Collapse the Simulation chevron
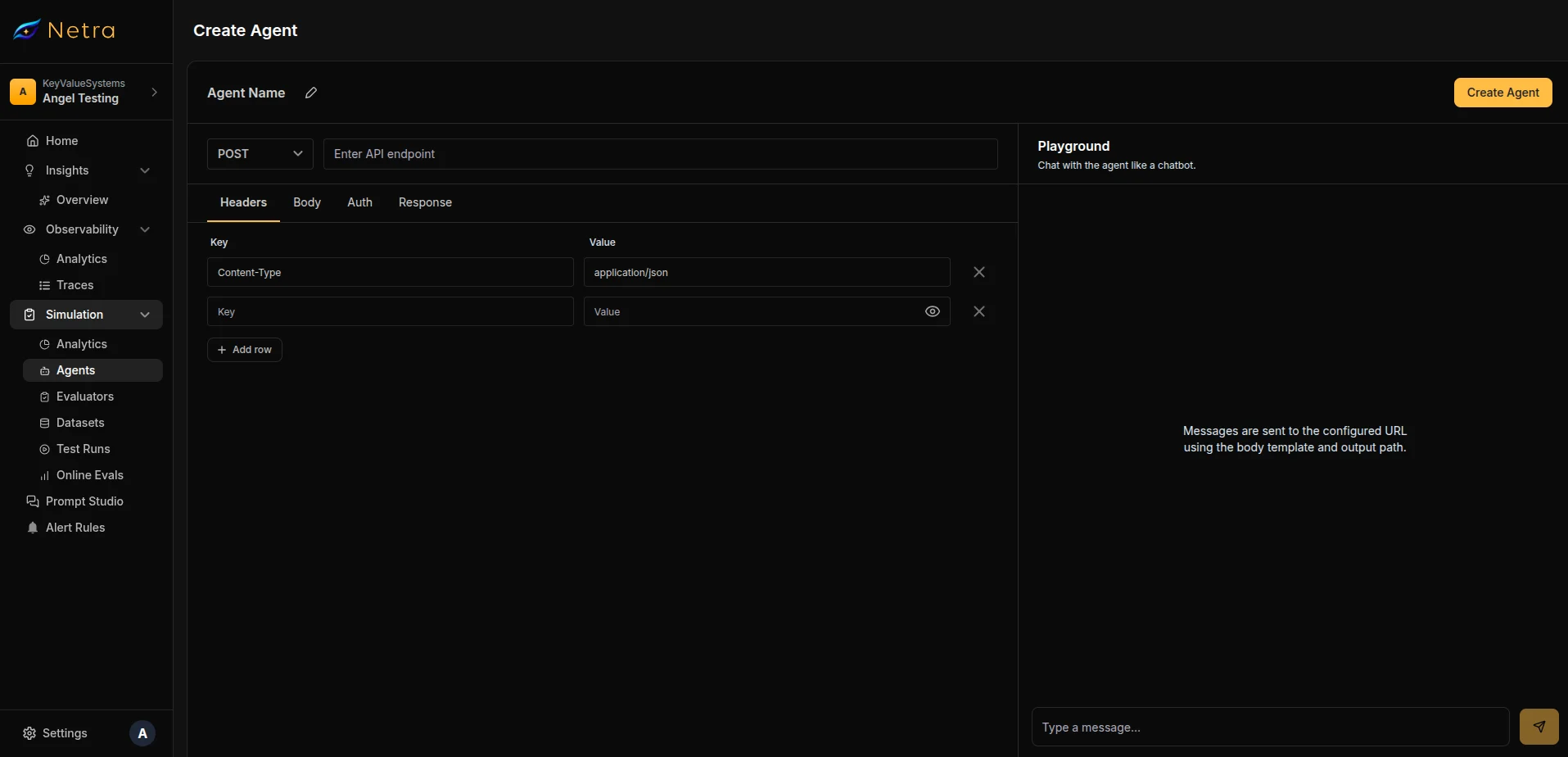 (x=145, y=315)
